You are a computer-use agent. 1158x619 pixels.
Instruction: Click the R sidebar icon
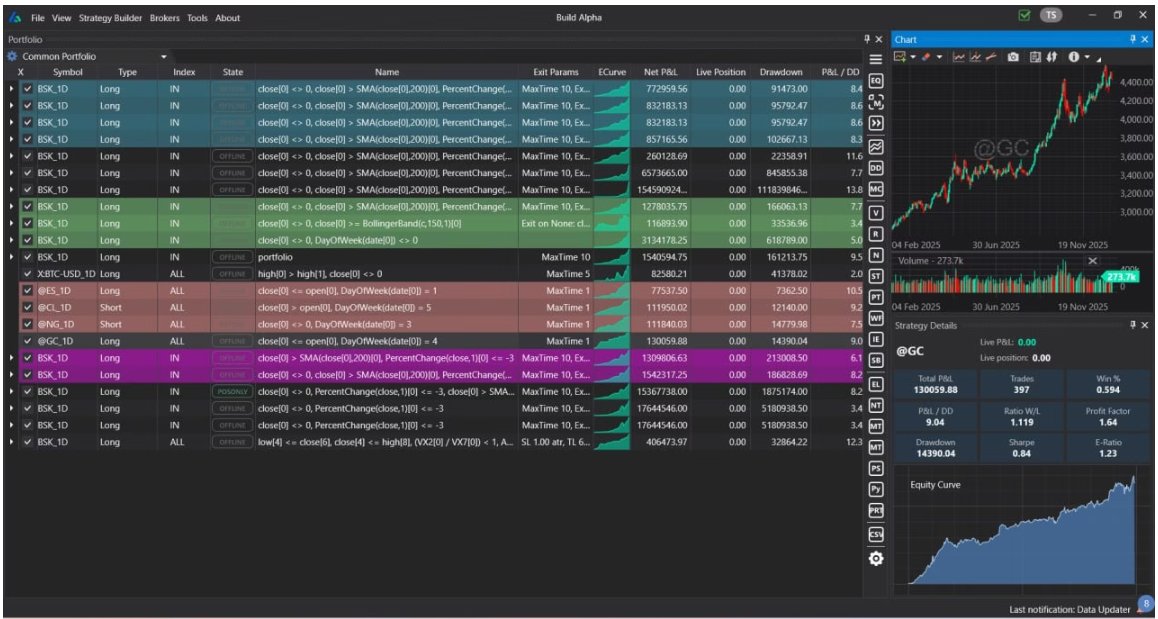876,233
